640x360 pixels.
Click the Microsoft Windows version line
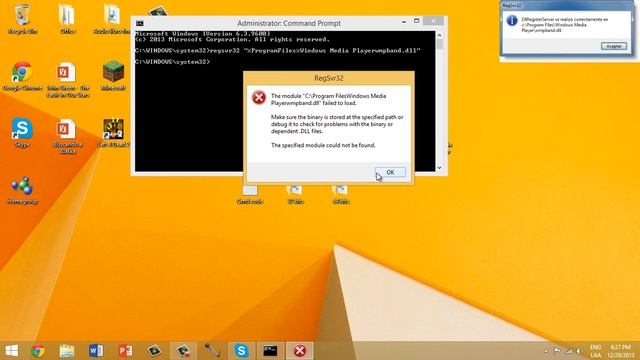[x=203, y=33]
